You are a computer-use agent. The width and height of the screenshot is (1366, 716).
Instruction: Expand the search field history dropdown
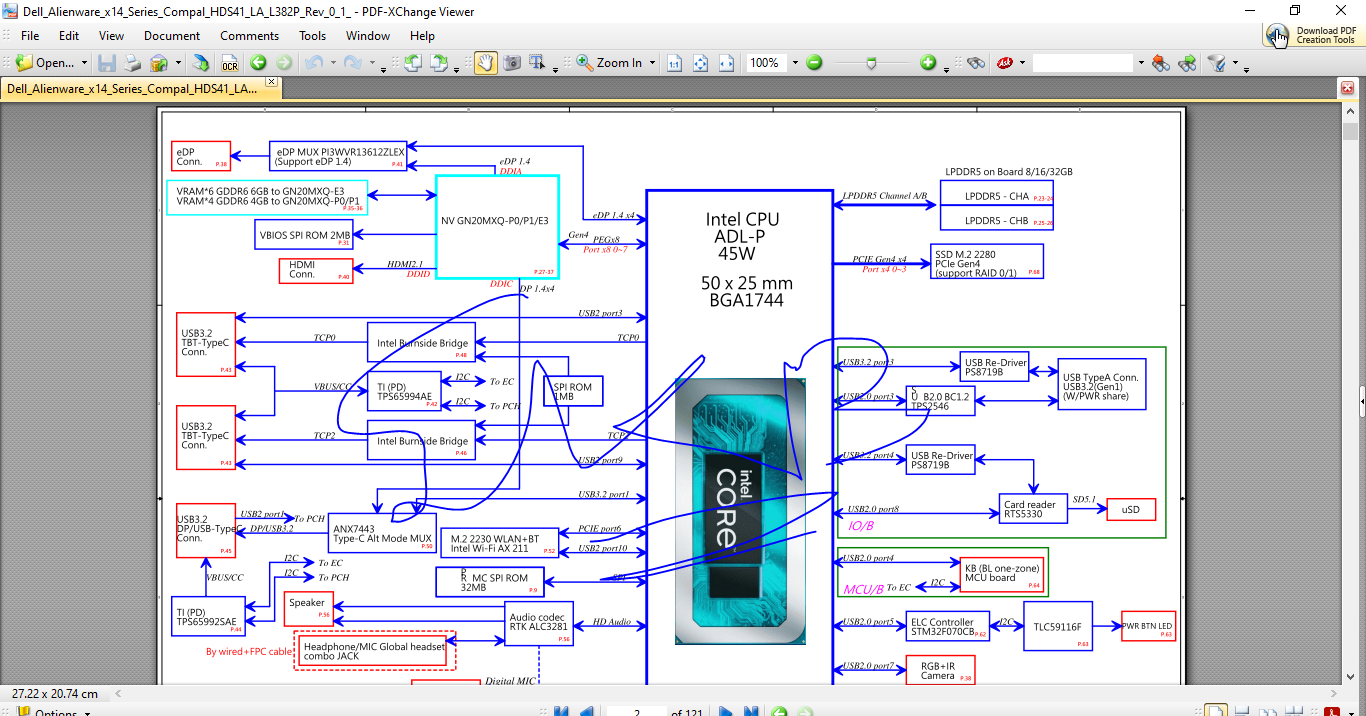click(x=1140, y=62)
